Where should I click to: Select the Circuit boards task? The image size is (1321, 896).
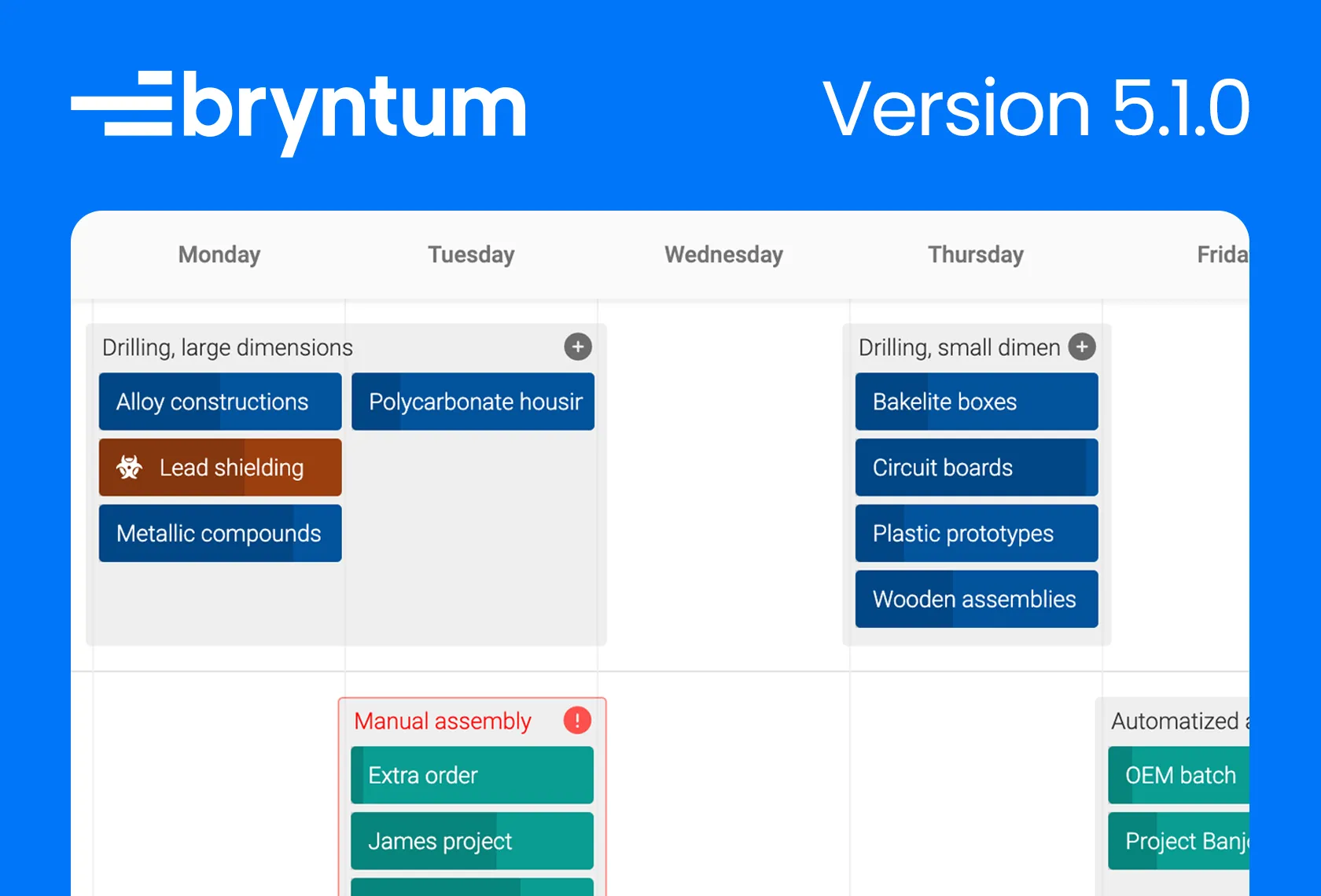click(x=977, y=468)
